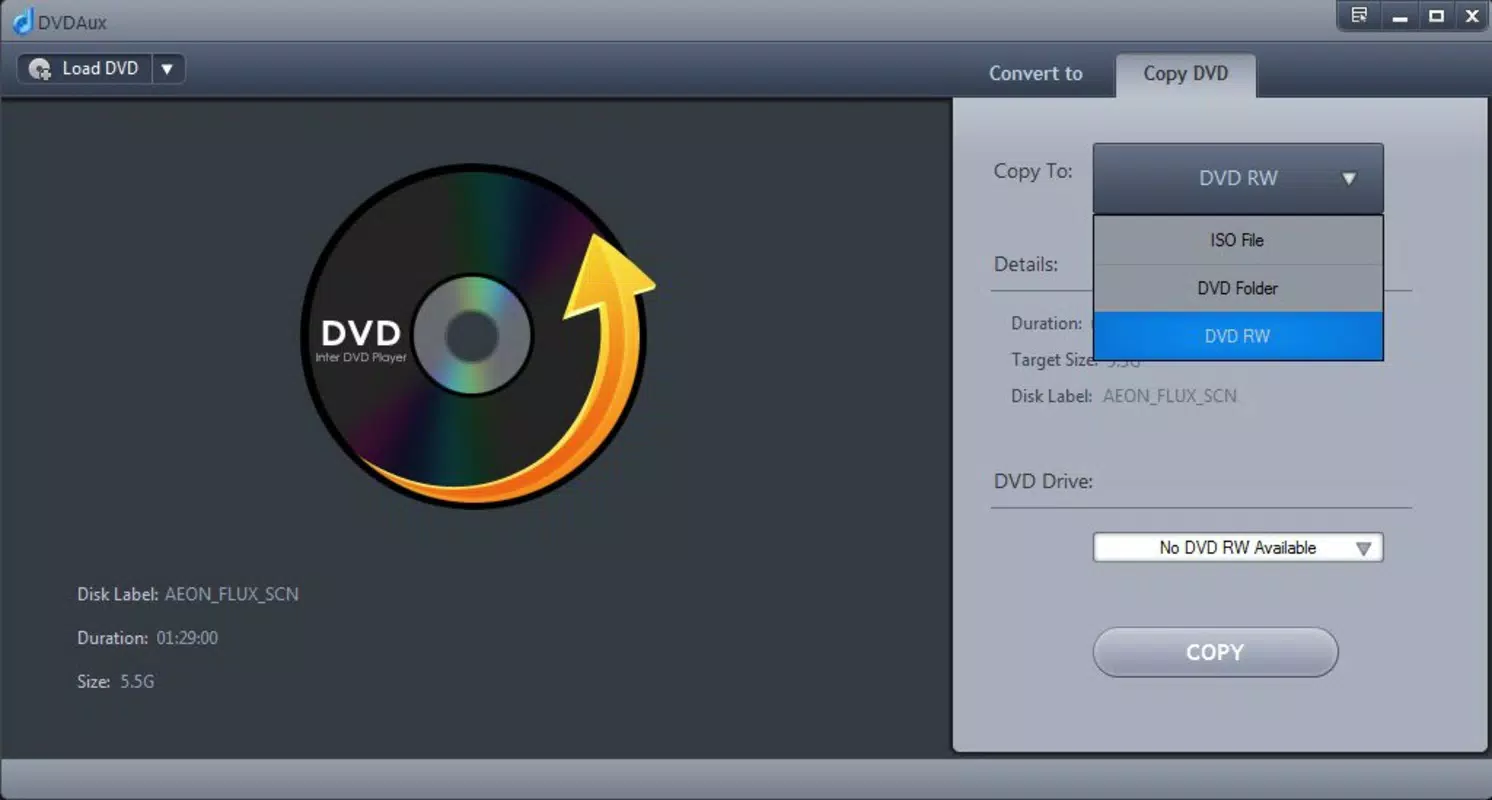Click the DVDAux app logo icon

pyautogui.click(x=22, y=20)
